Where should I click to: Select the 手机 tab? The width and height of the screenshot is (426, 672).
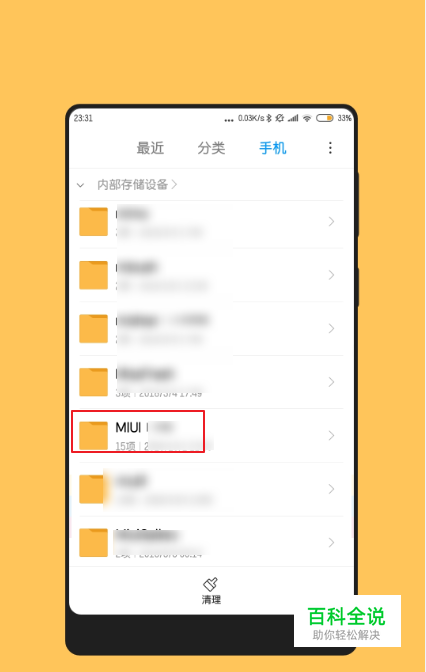coord(273,148)
